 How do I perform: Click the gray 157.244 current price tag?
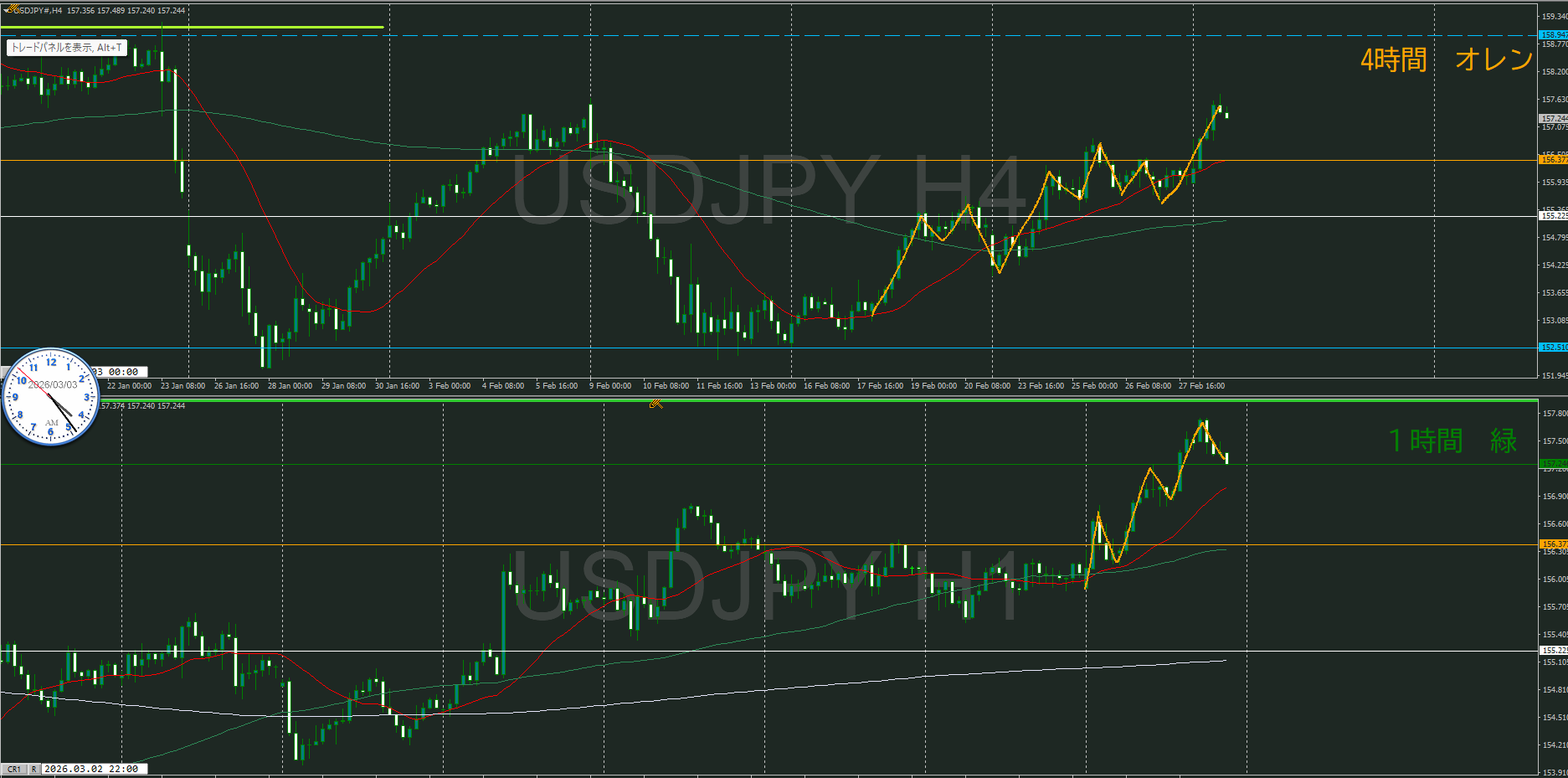tap(1553, 119)
